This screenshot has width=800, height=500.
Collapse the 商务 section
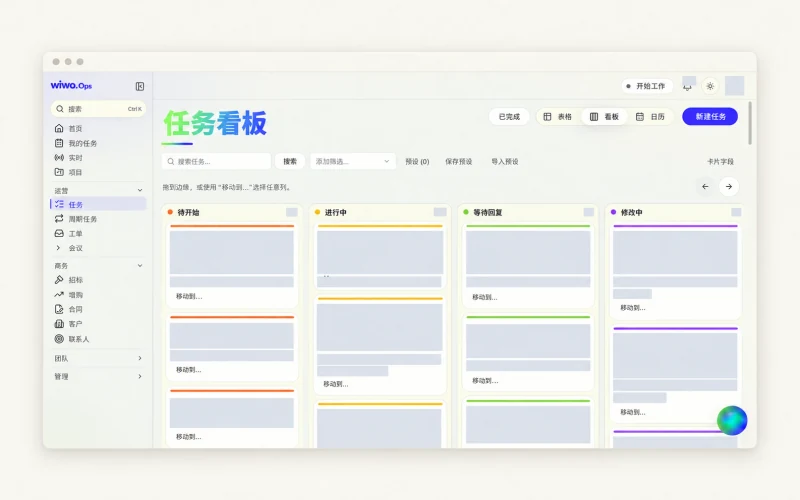point(140,265)
